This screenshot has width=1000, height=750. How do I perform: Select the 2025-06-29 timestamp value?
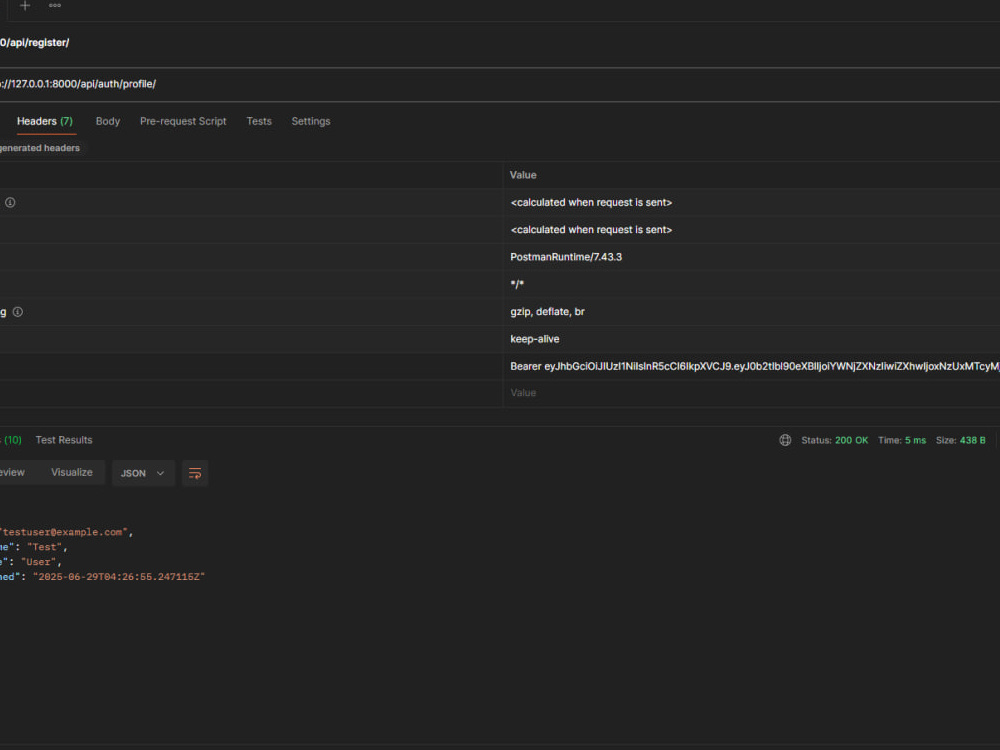(x=119, y=577)
